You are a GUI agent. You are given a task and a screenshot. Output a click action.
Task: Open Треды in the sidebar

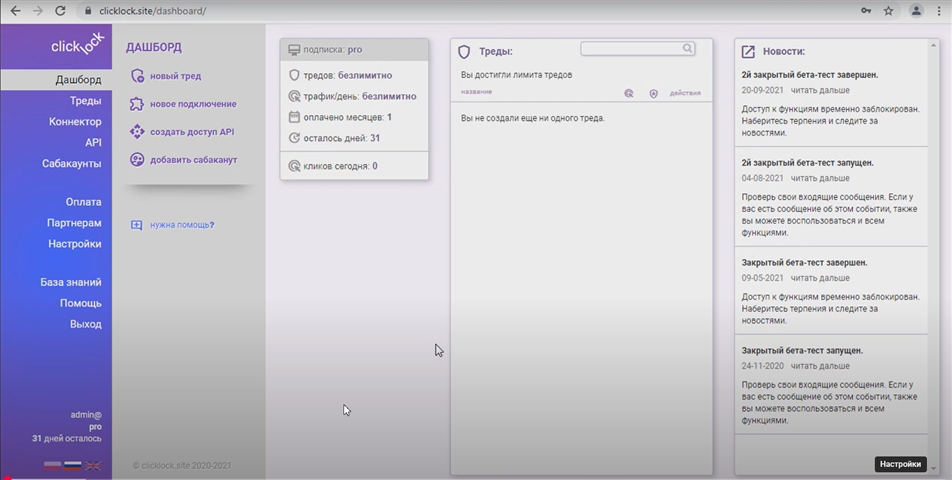85,101
